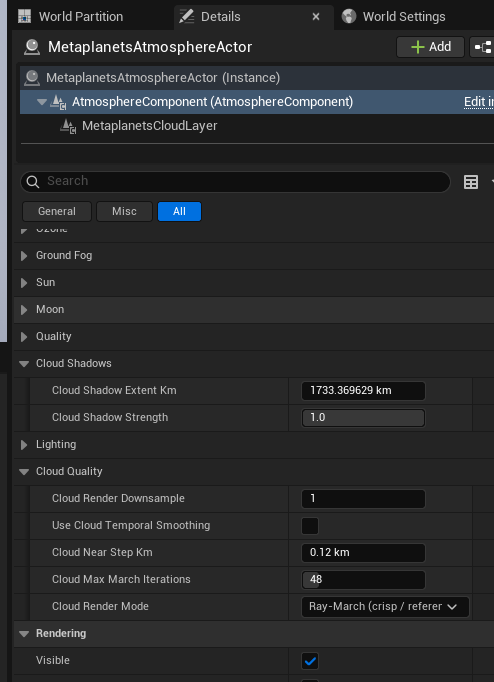The width and height of the screenshot is (494, 682).
Task: Click the Cloud Shadow Extent Km label
Action: point(114,390)
